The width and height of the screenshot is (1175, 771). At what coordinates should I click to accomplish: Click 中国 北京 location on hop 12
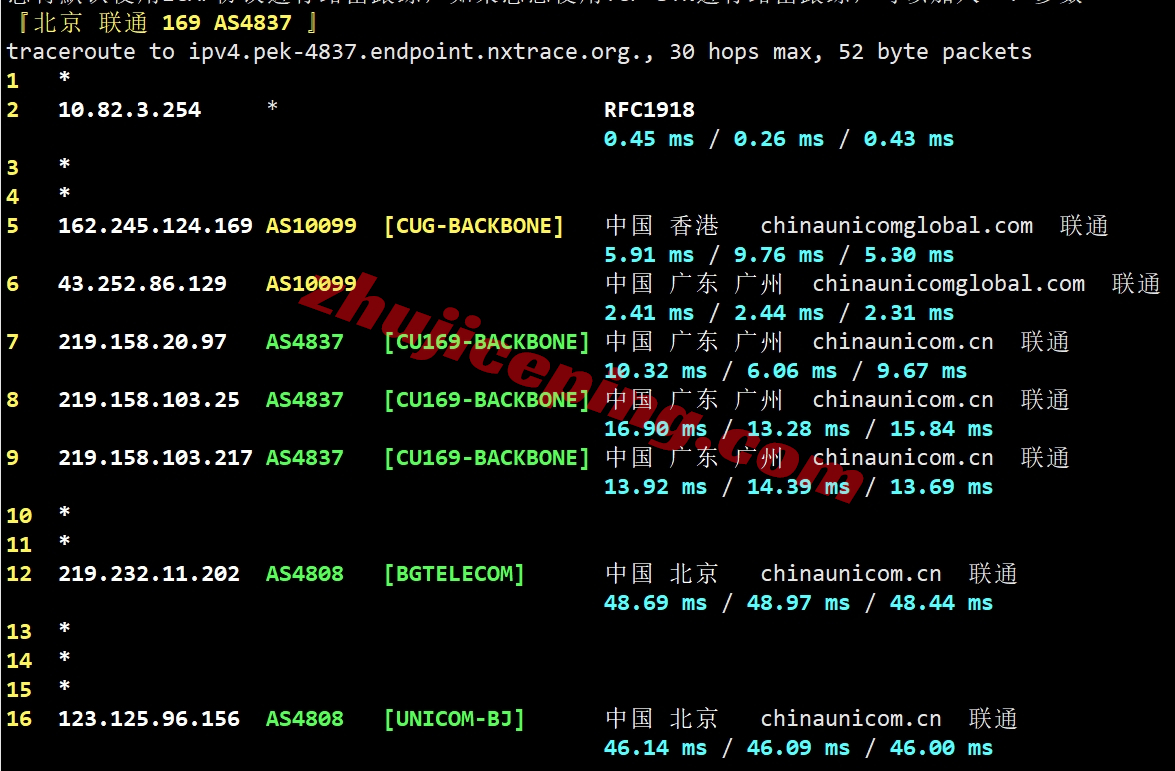[662, 574]
